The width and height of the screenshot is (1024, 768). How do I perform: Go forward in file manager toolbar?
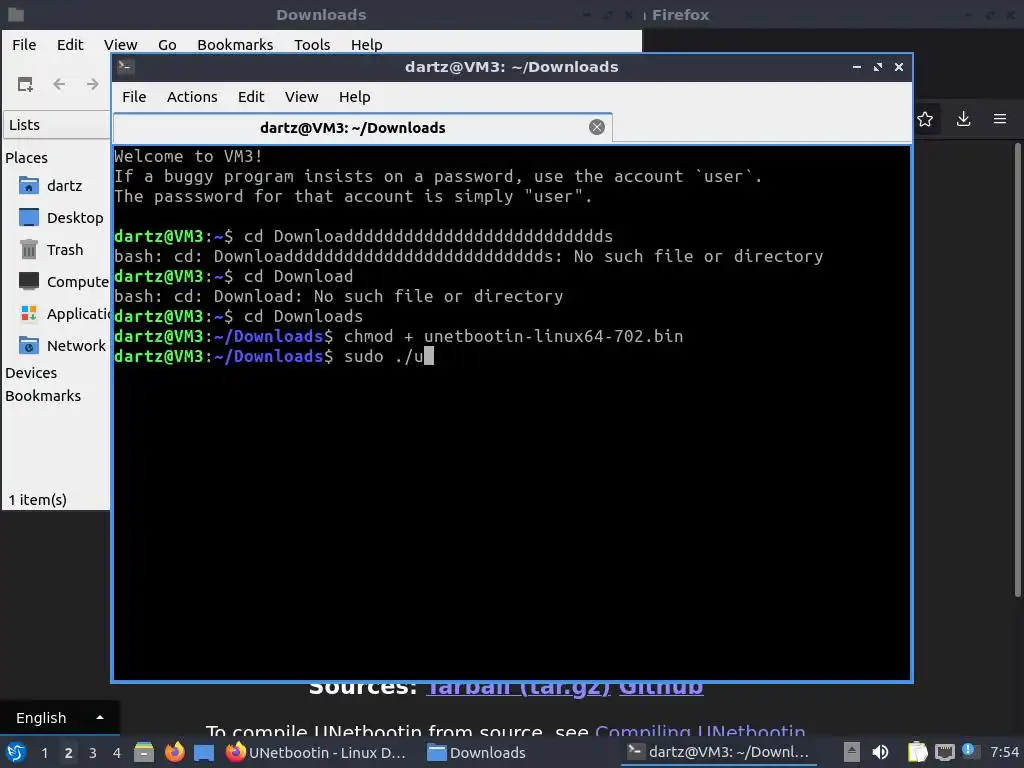93,84
